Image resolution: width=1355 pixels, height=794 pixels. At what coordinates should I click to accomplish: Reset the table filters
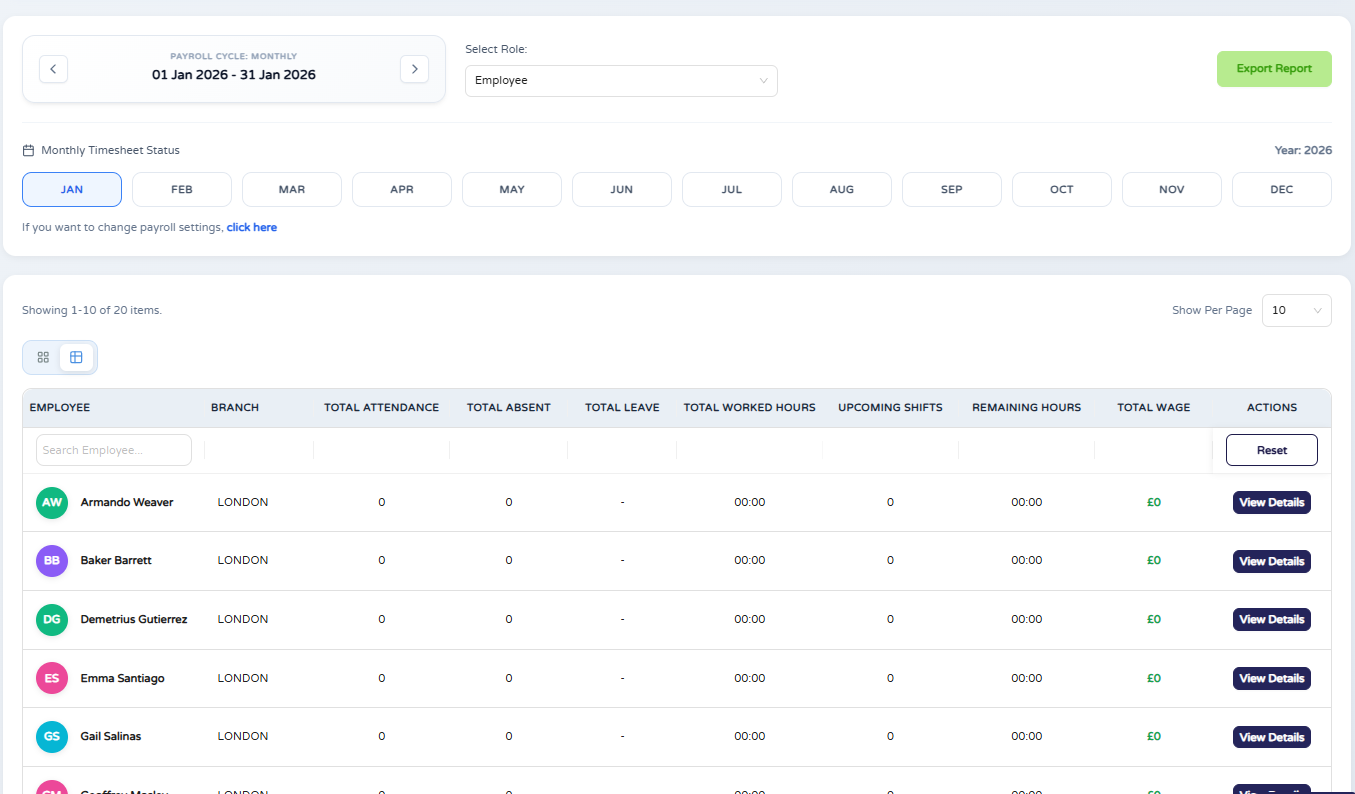(x=1272, y=450)
